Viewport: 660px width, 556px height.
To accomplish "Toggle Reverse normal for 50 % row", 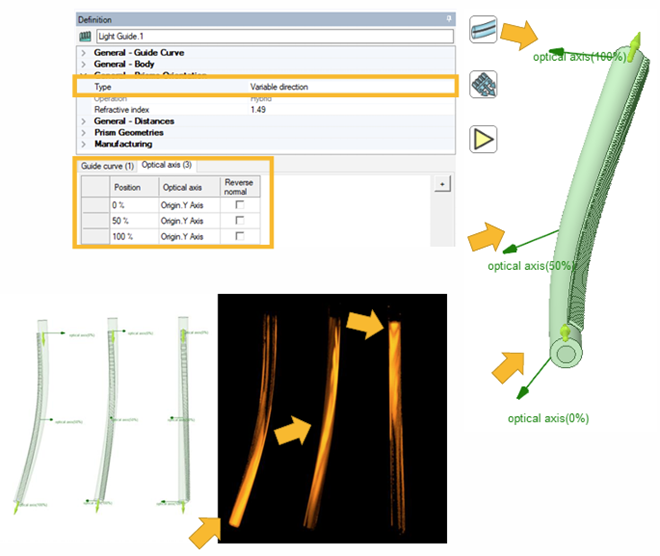I will click(240, 221).
